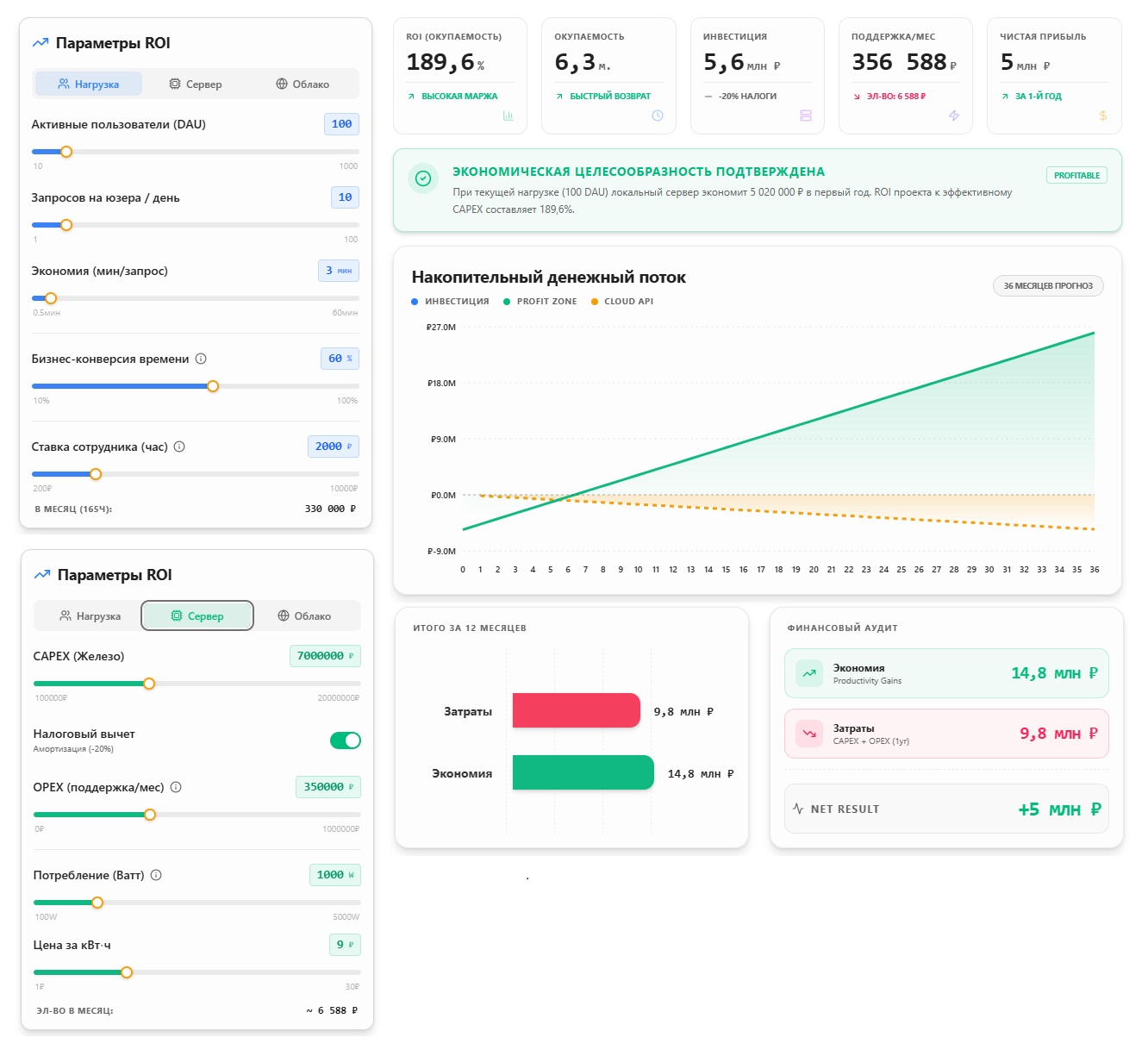Image resolution: width=1148 pixels, height=1056 pixels.
Task: Click the bar chart icon in ROI card
Action: (x=508, y=116)
